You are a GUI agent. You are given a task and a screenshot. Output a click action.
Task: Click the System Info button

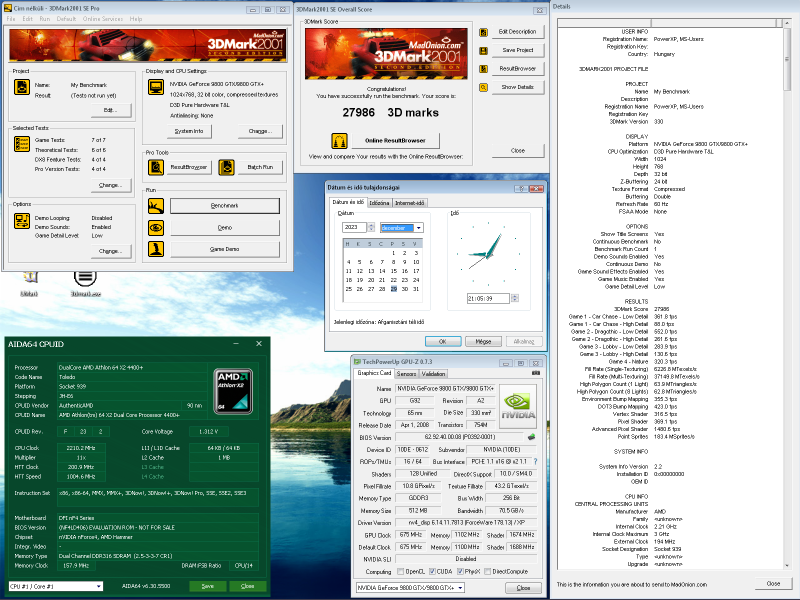tap(189, 131)
